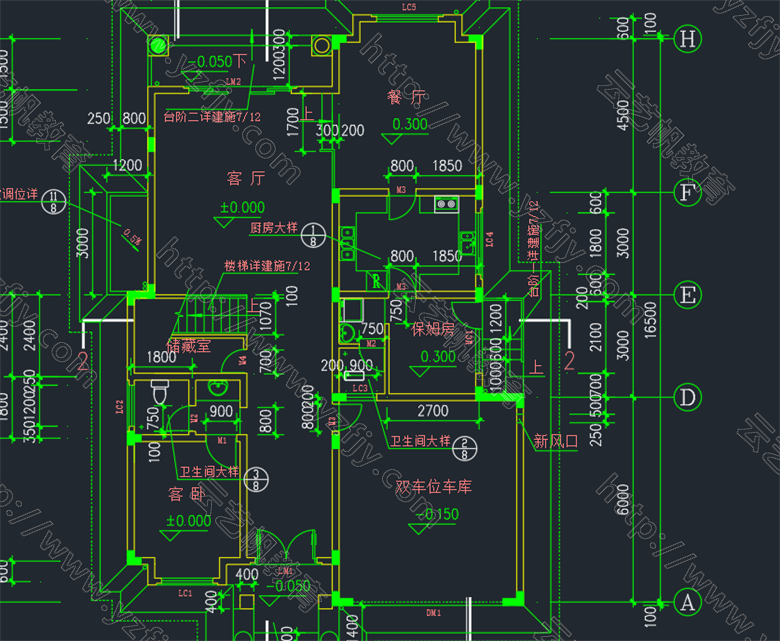Click the 双车位车库 garage label
This screenshot has width=780, height=641.
click(433, 486)
